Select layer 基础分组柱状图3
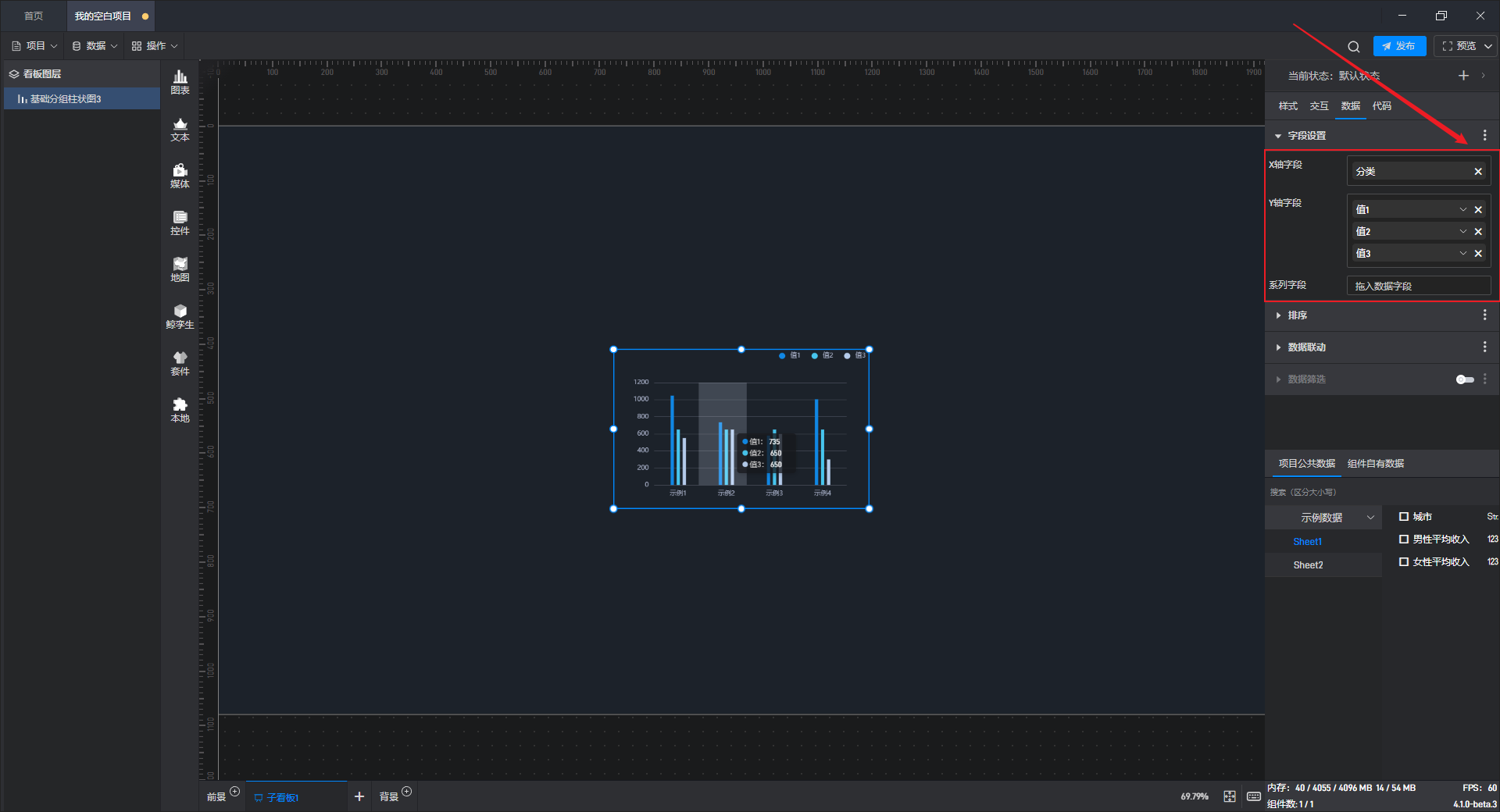 click(81, 99)
